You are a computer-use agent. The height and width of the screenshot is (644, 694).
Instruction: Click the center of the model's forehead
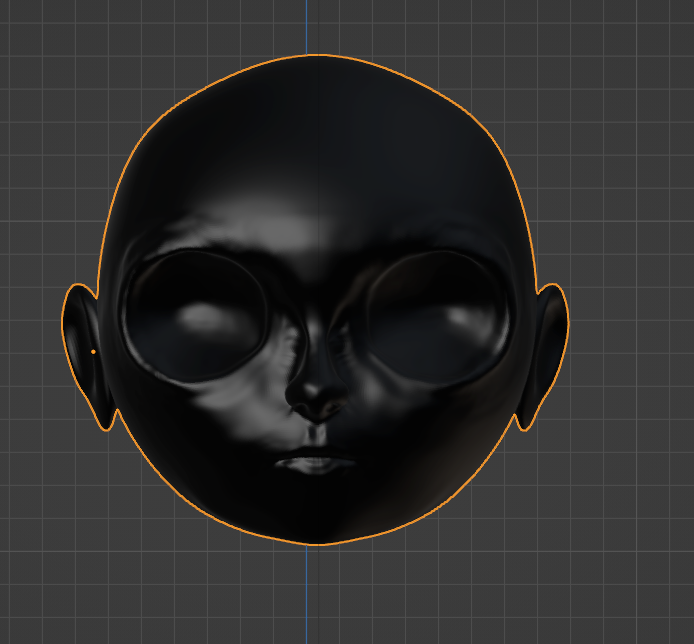coord(316,170)
